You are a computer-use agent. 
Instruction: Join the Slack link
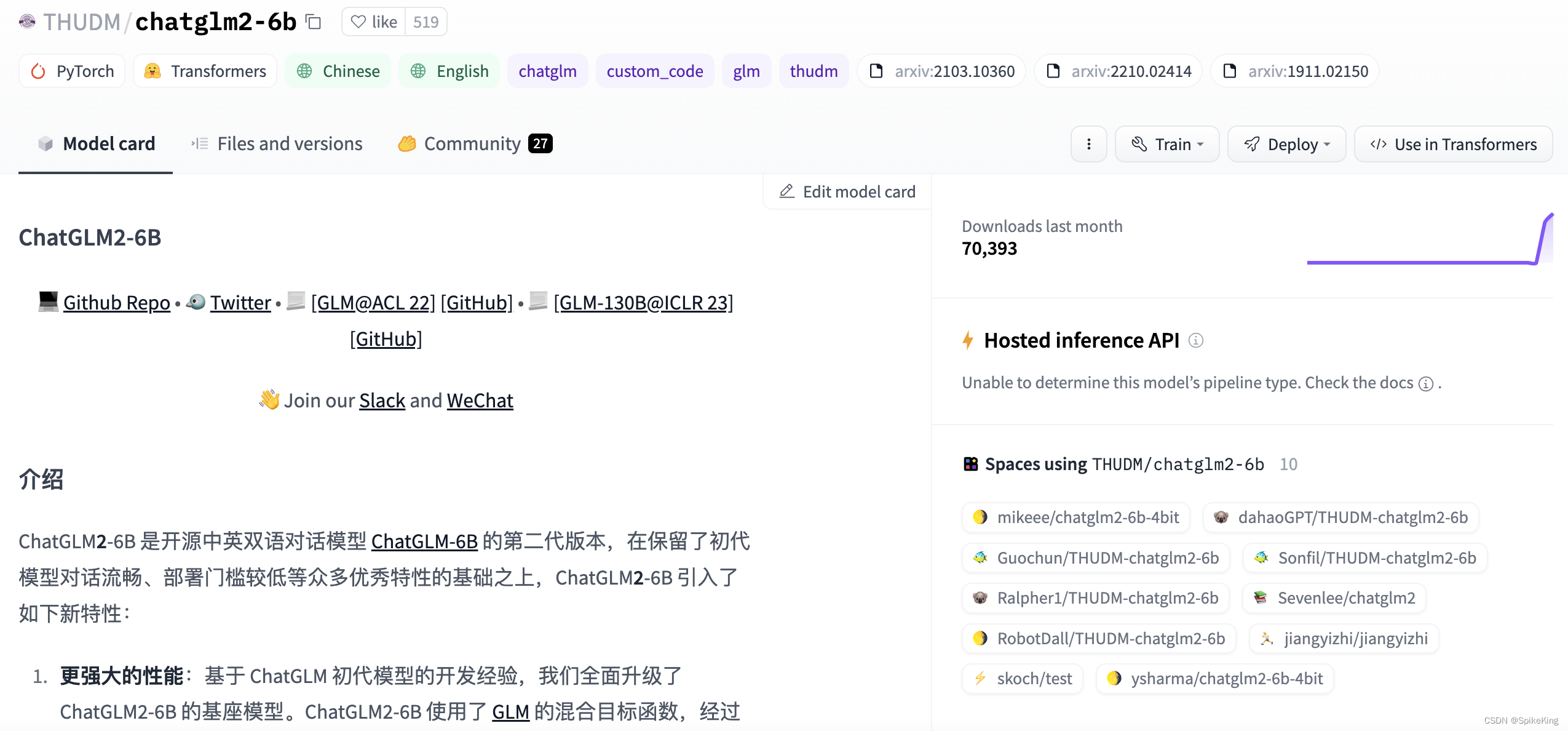tap(382, 401)
